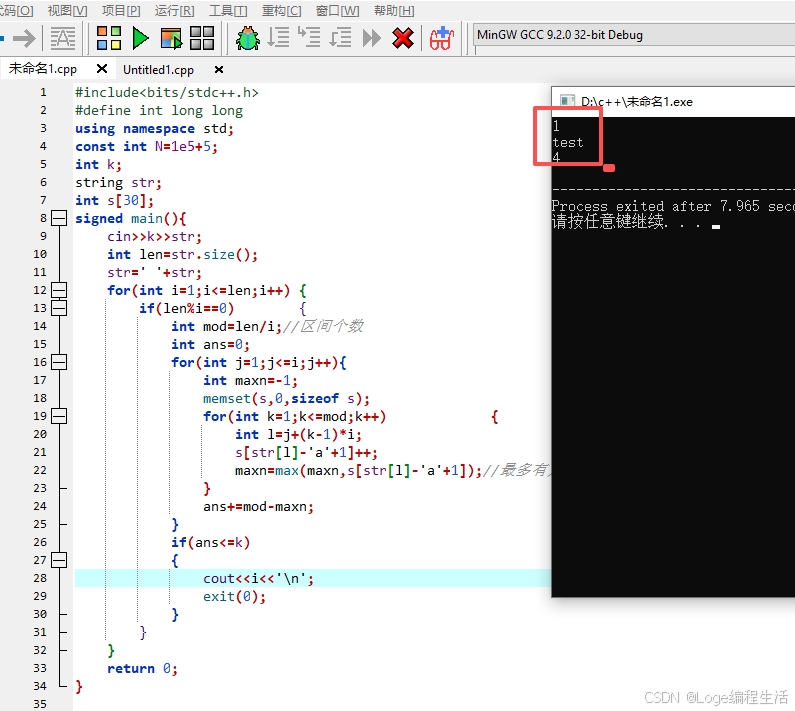Click the Step Over debug icon
This screenshot has width=795, height=711.
click(278, 37)
